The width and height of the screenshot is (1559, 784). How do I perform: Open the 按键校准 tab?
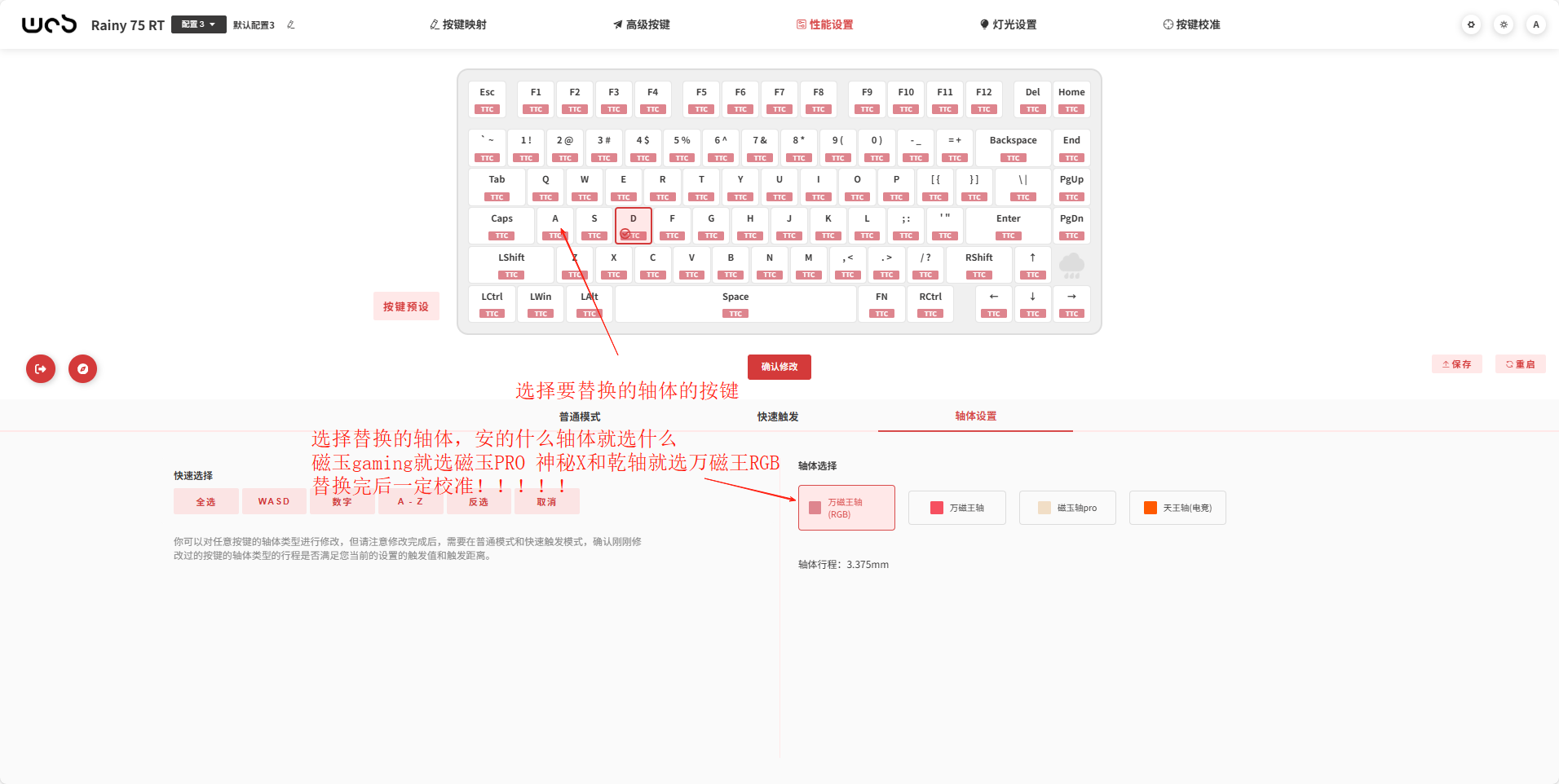click(x=1192, y=24)
